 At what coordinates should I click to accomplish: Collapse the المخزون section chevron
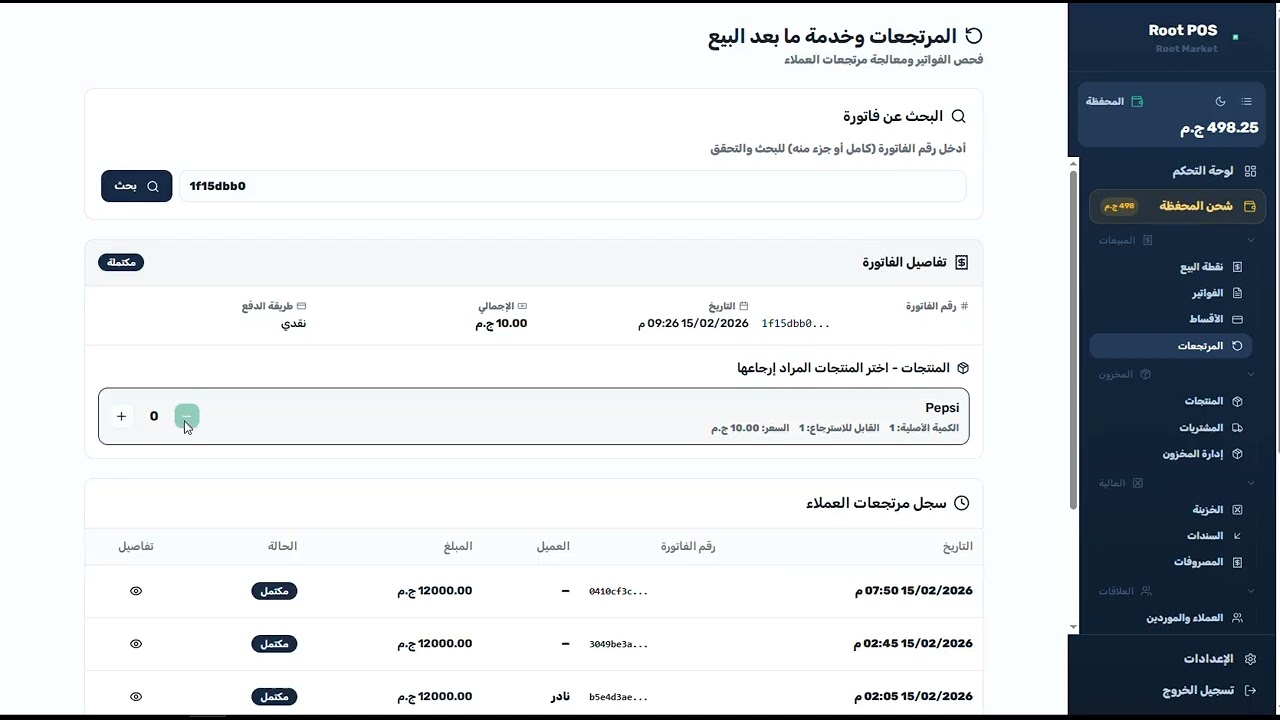click(1251, 374)
